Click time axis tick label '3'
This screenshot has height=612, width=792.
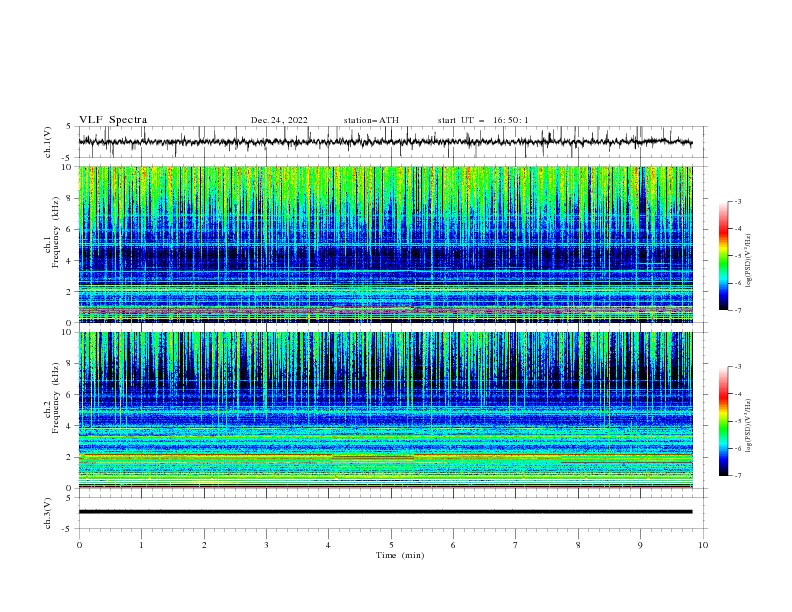tap(266, 545)
